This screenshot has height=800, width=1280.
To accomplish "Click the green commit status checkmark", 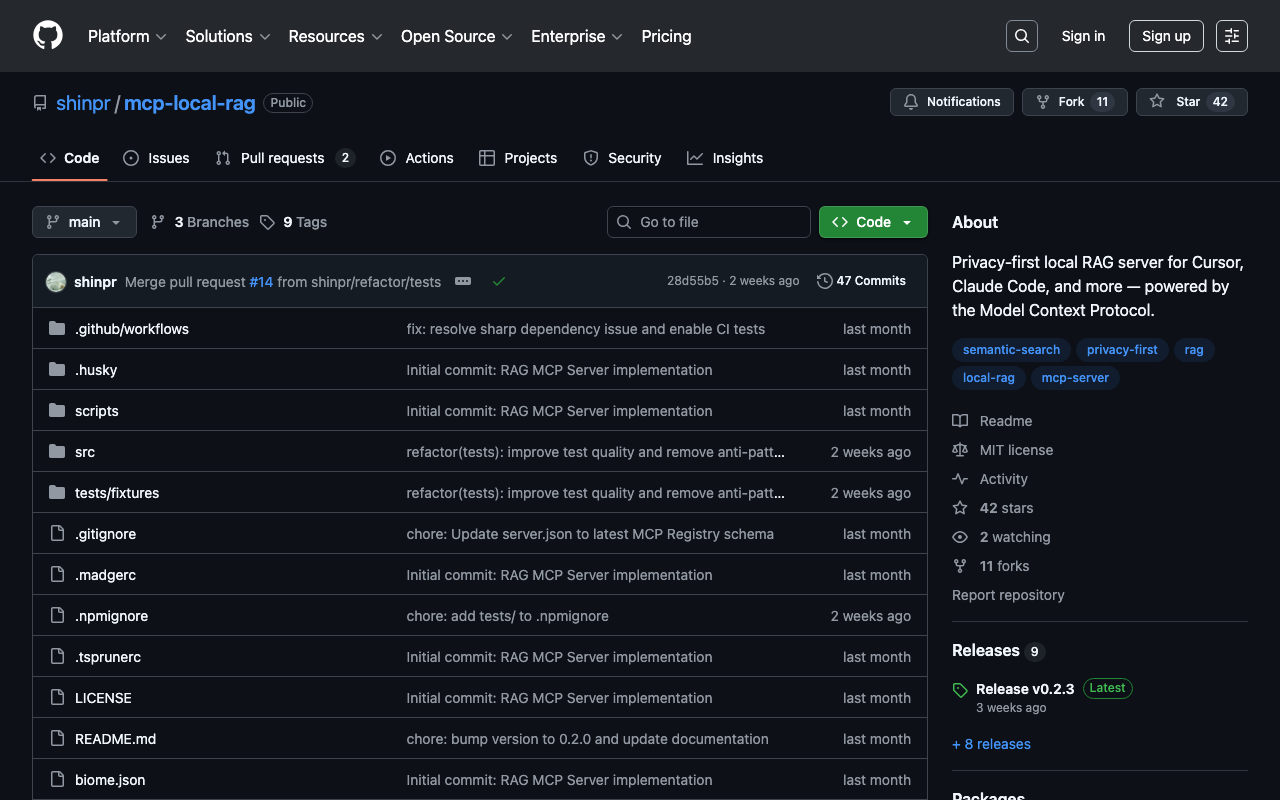I will pyautogui.click(x=499, y=282).
